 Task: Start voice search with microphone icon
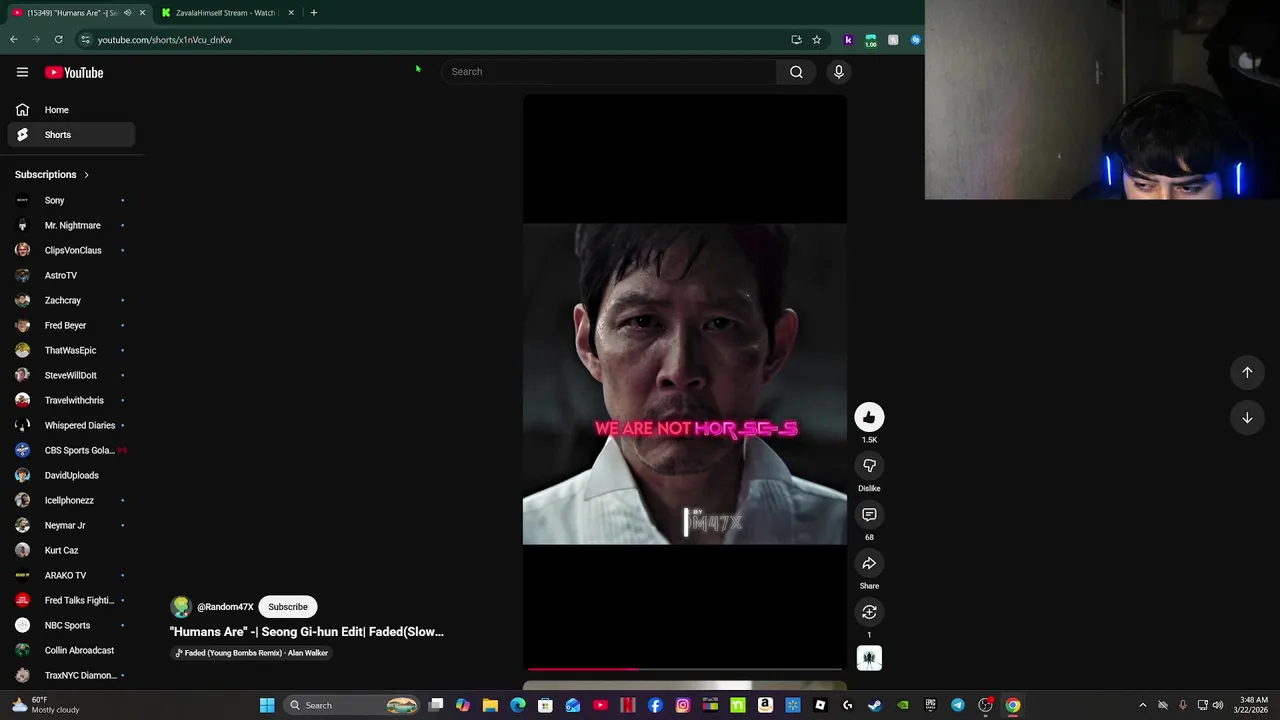(x=838, y=71)
